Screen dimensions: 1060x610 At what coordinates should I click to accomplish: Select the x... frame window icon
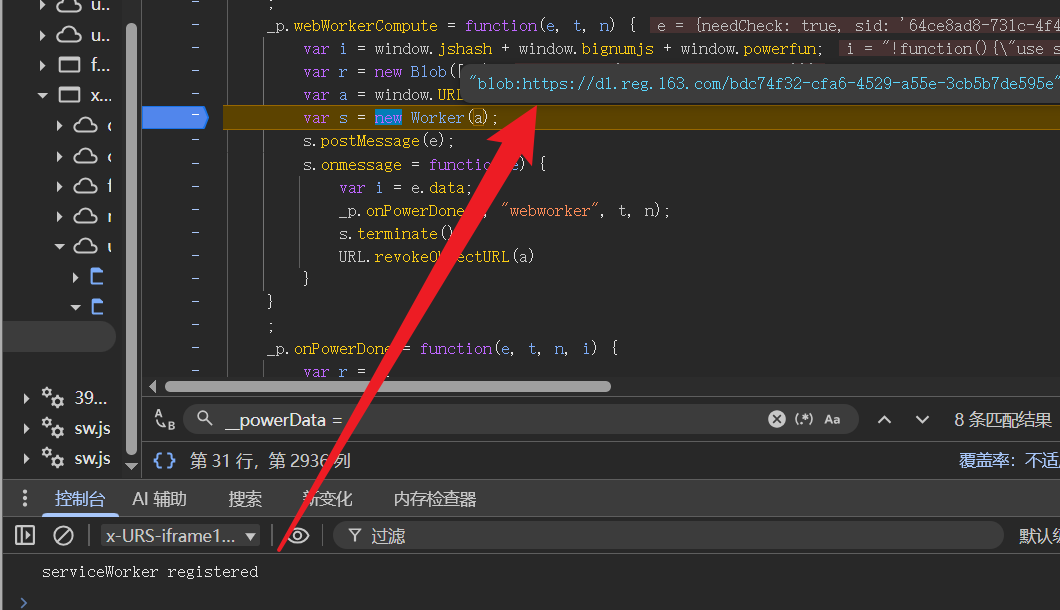click(70, 95)
